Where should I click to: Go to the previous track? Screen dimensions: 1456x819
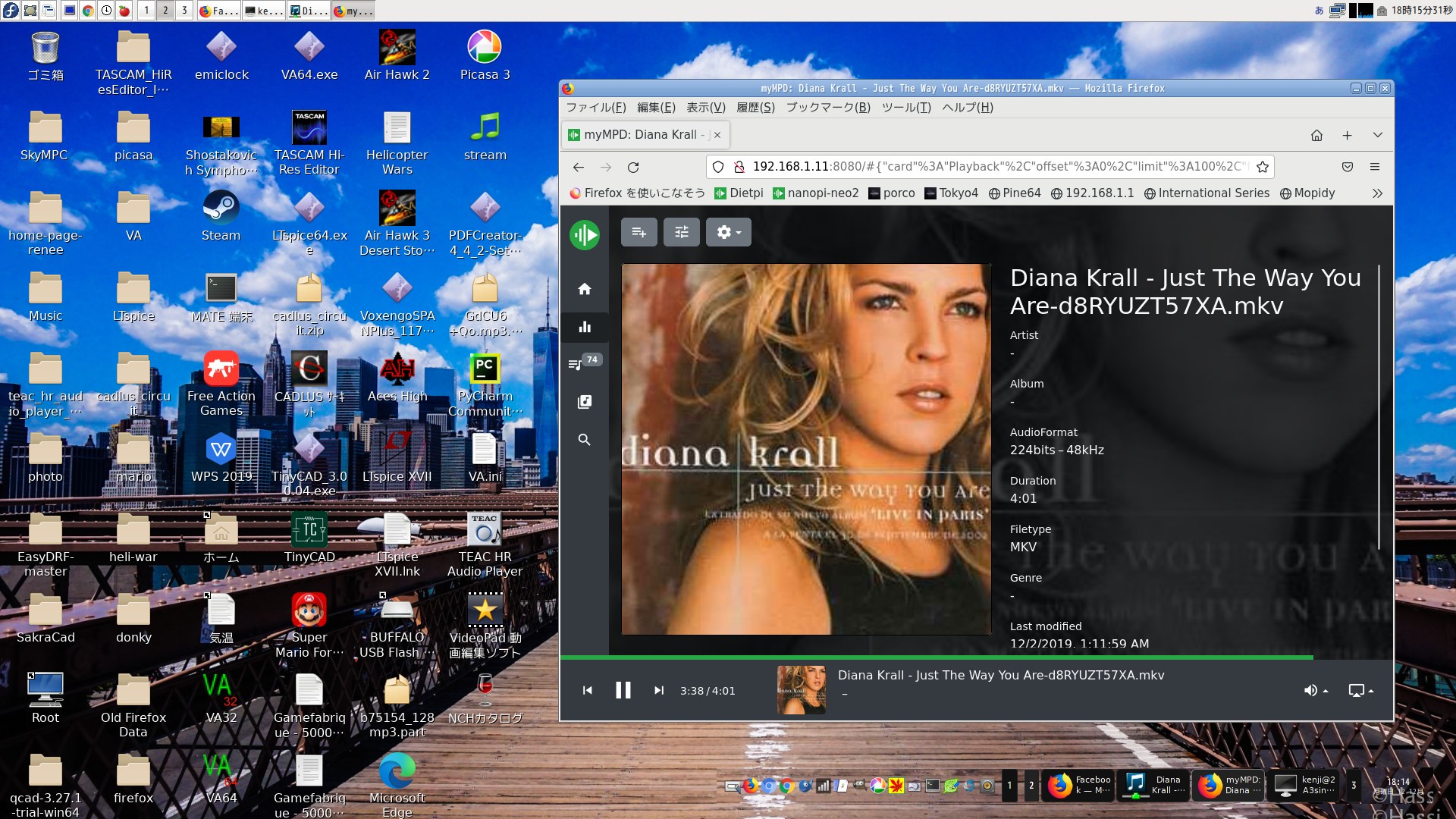click(x=588, y=690)
